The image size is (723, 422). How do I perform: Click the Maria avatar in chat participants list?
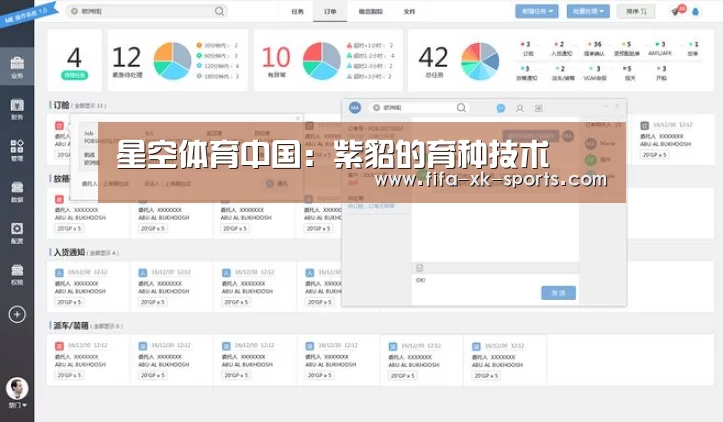[591, 143]
